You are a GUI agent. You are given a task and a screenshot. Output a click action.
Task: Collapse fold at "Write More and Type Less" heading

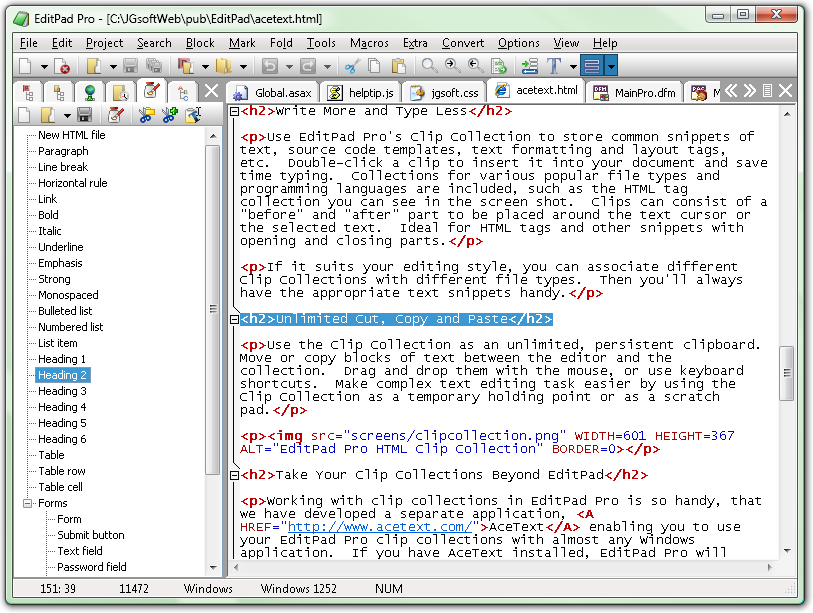[234, 111]
